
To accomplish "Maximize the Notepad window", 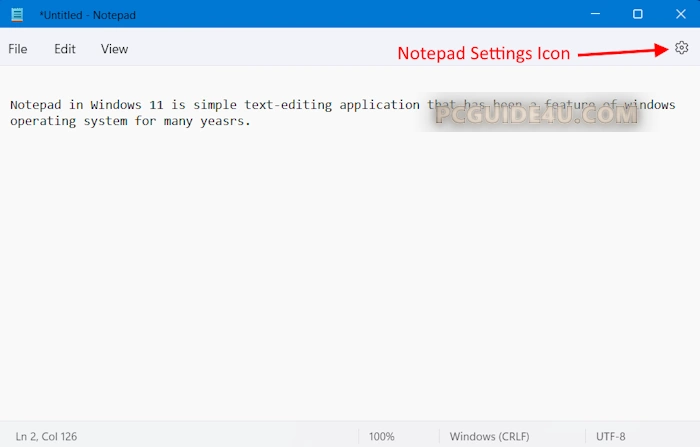I will 638,15.
